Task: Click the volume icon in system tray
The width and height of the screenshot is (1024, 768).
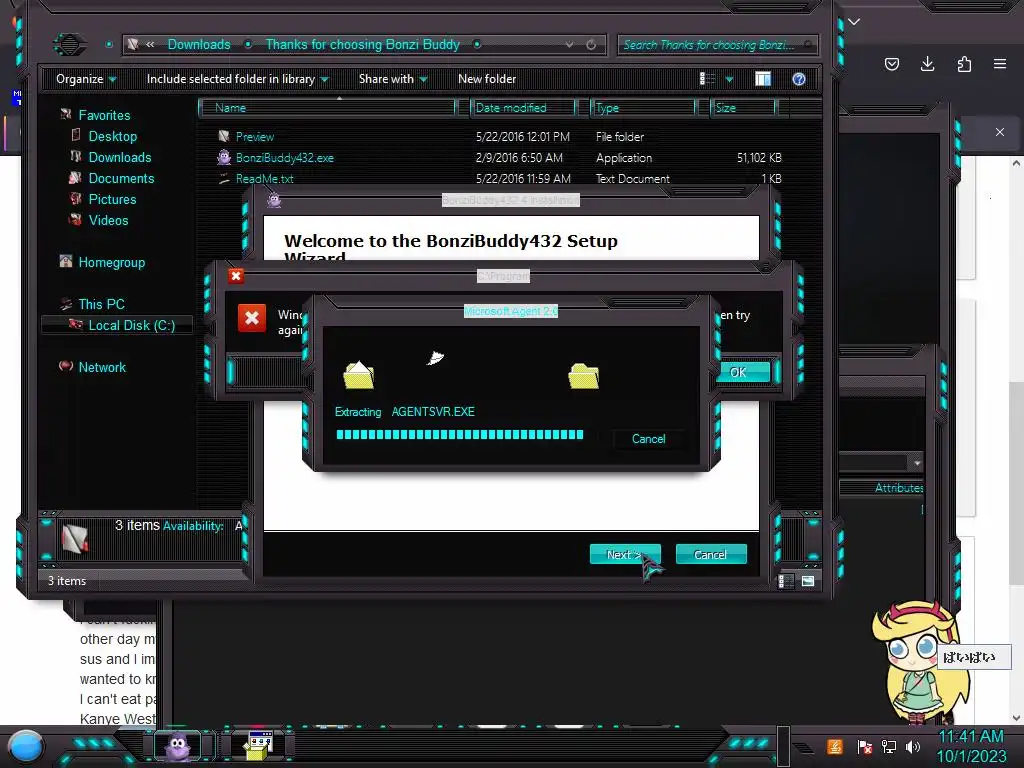Action: point(913,746)
